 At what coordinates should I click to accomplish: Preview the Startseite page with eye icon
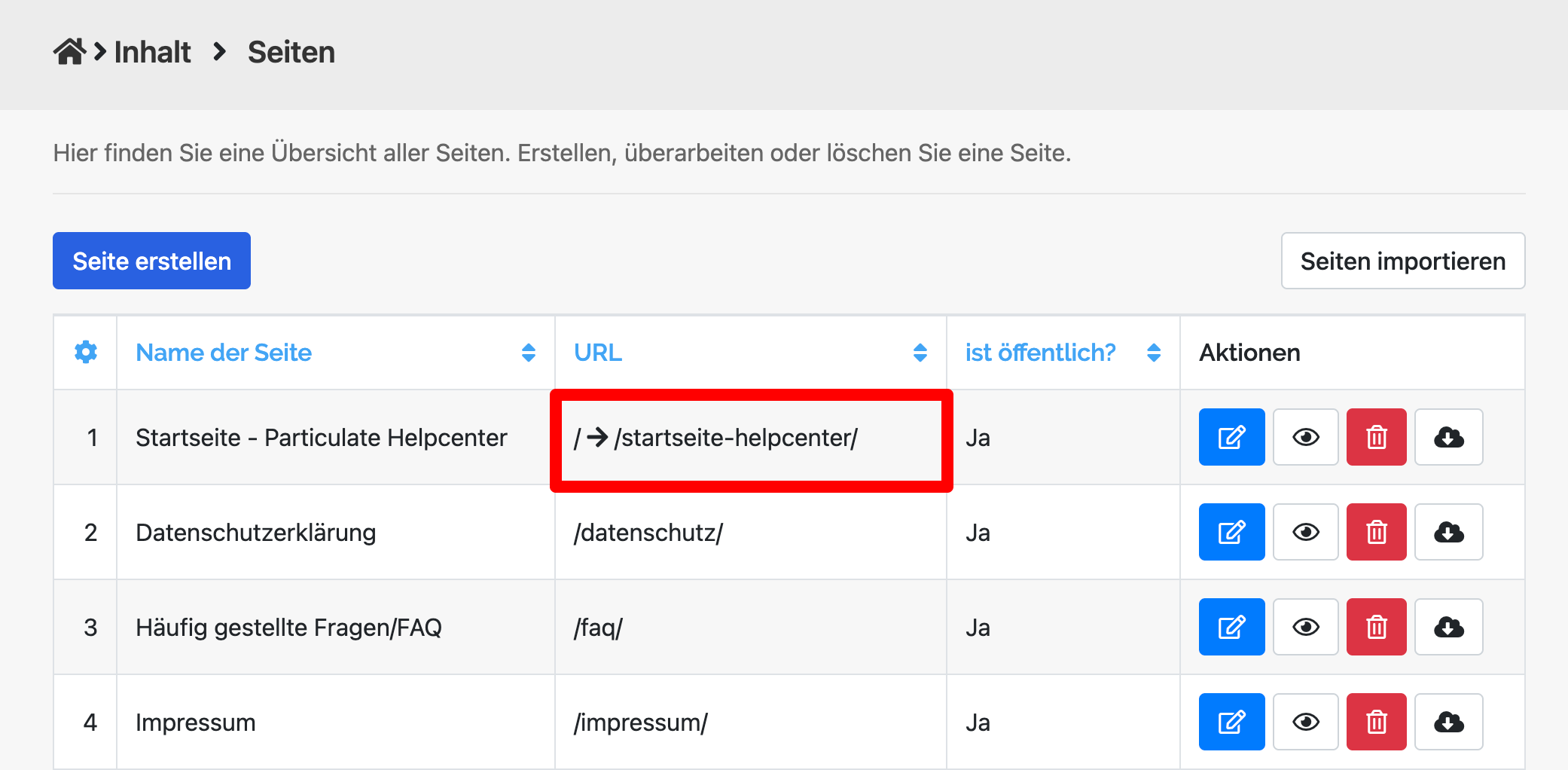pyautogui.click(x=1305, y=437)
